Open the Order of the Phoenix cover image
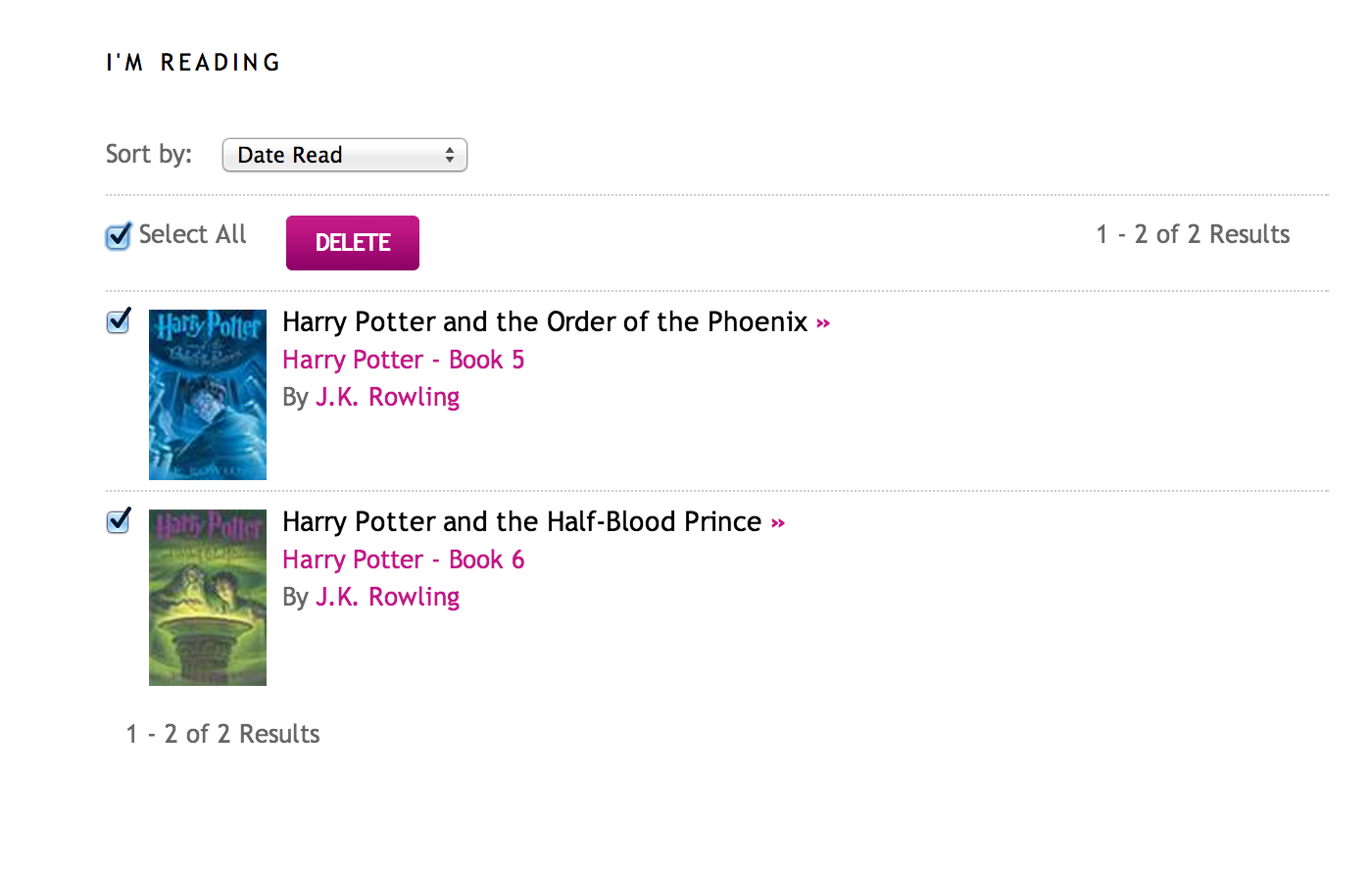The height and width of the screenshot is (876, 1372). click(x=207, y=395)
